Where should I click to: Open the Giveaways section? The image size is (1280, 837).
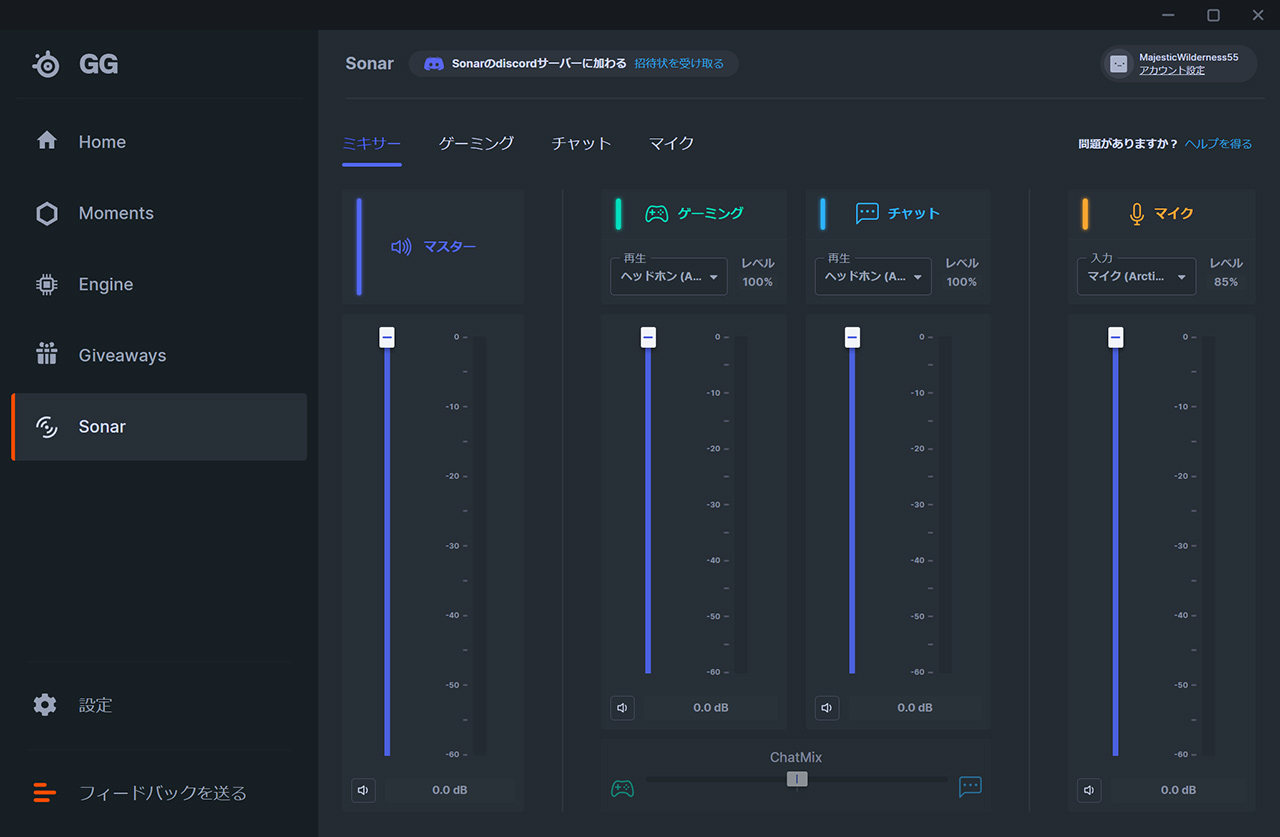coord(122,355)
